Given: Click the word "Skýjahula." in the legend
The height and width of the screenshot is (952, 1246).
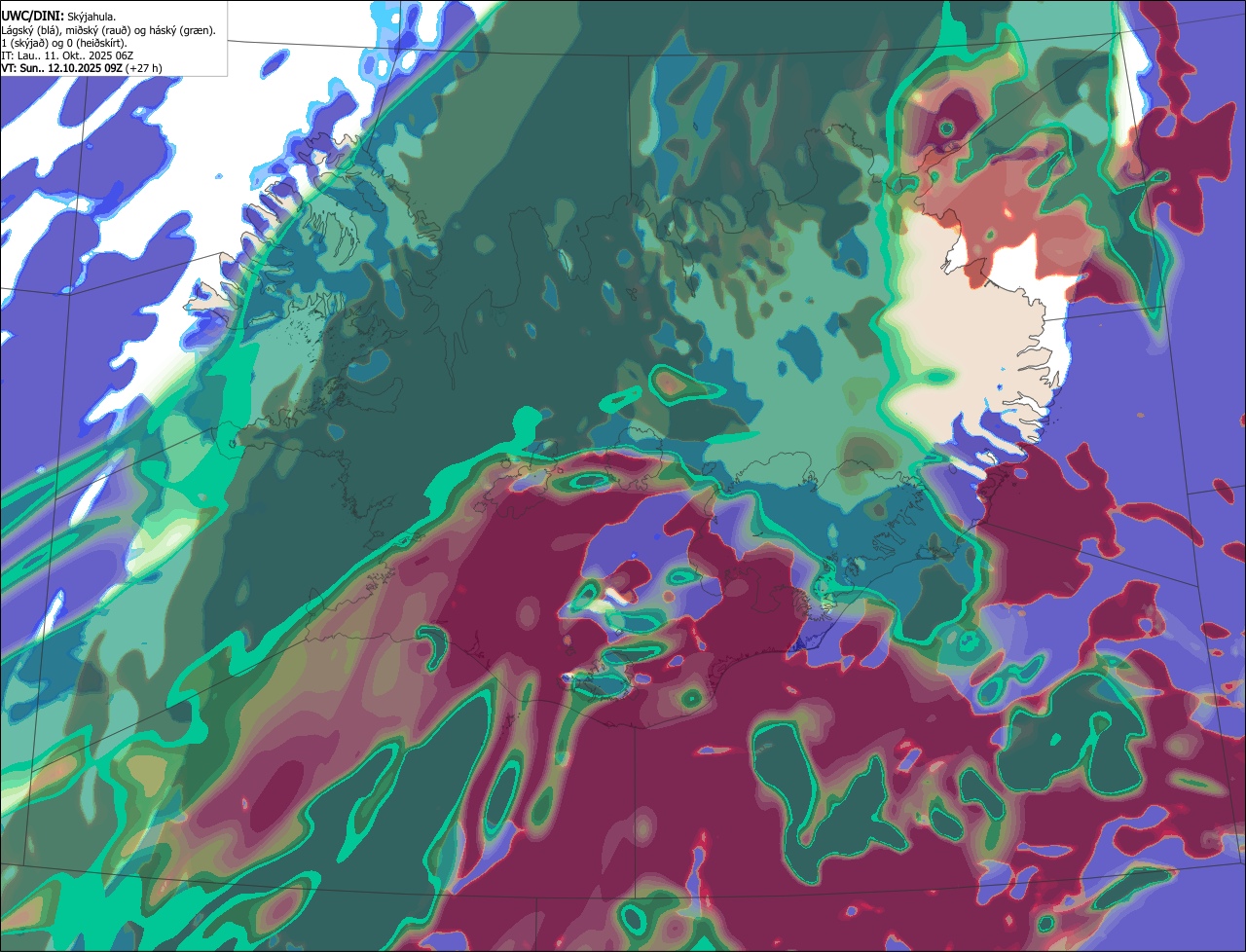Looking at the screenshot, I should coord(92,18).
